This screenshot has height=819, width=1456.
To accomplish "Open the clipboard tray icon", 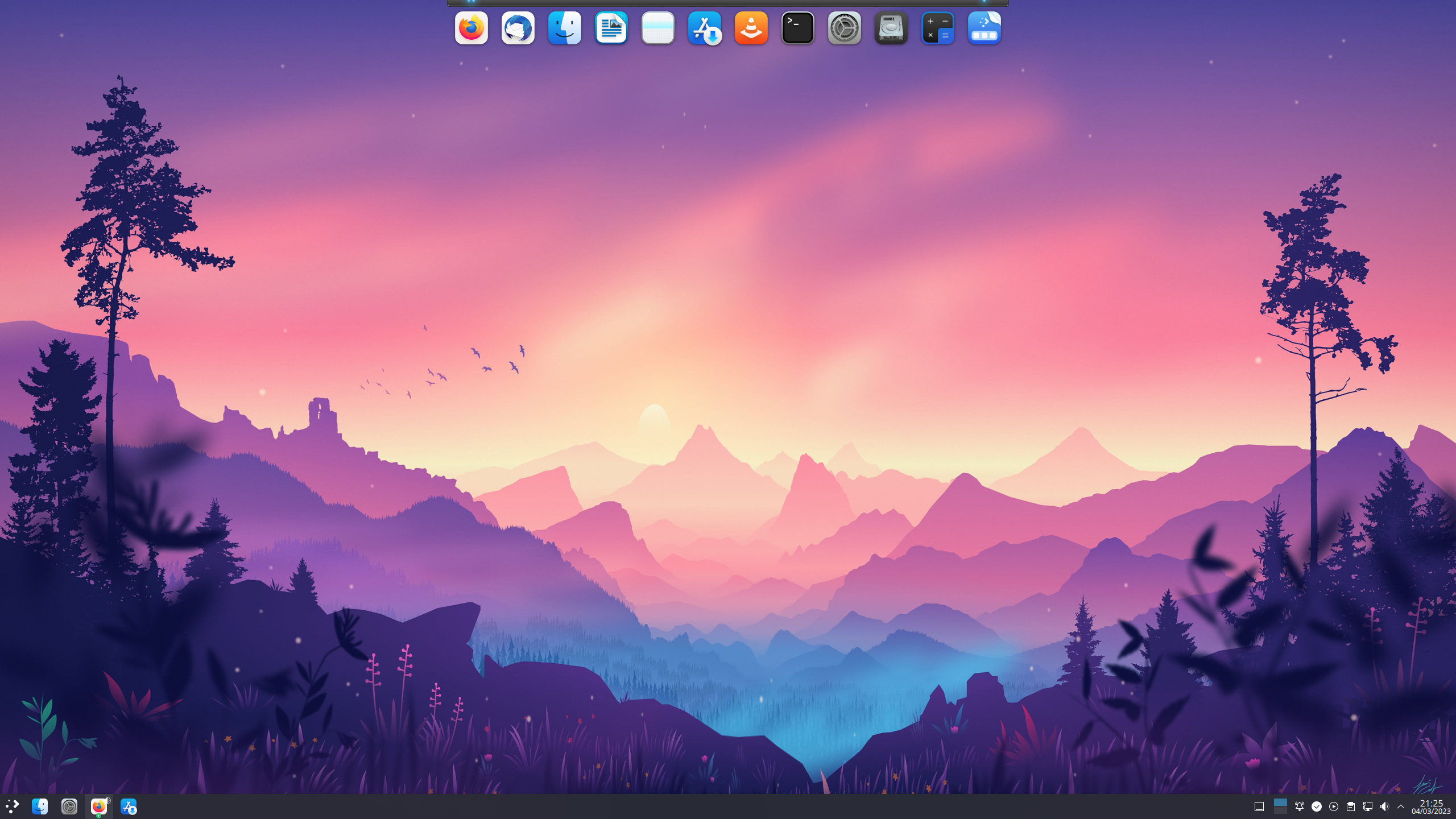I will (x=1351, y=806).
